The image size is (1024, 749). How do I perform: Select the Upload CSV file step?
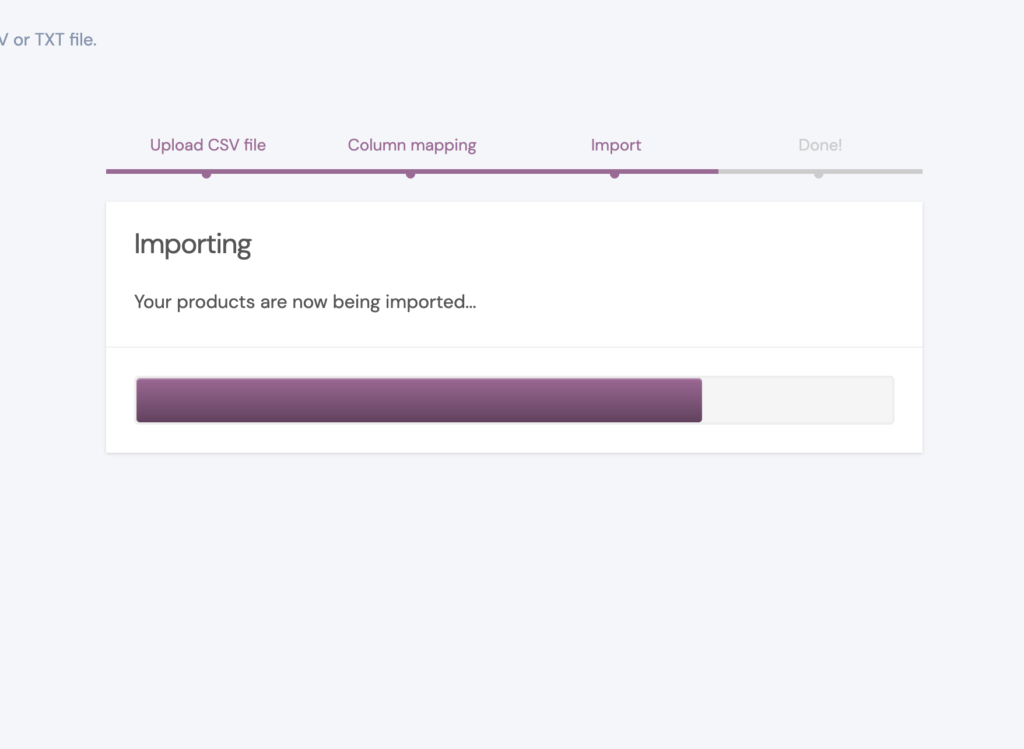(x=208, y=145)
